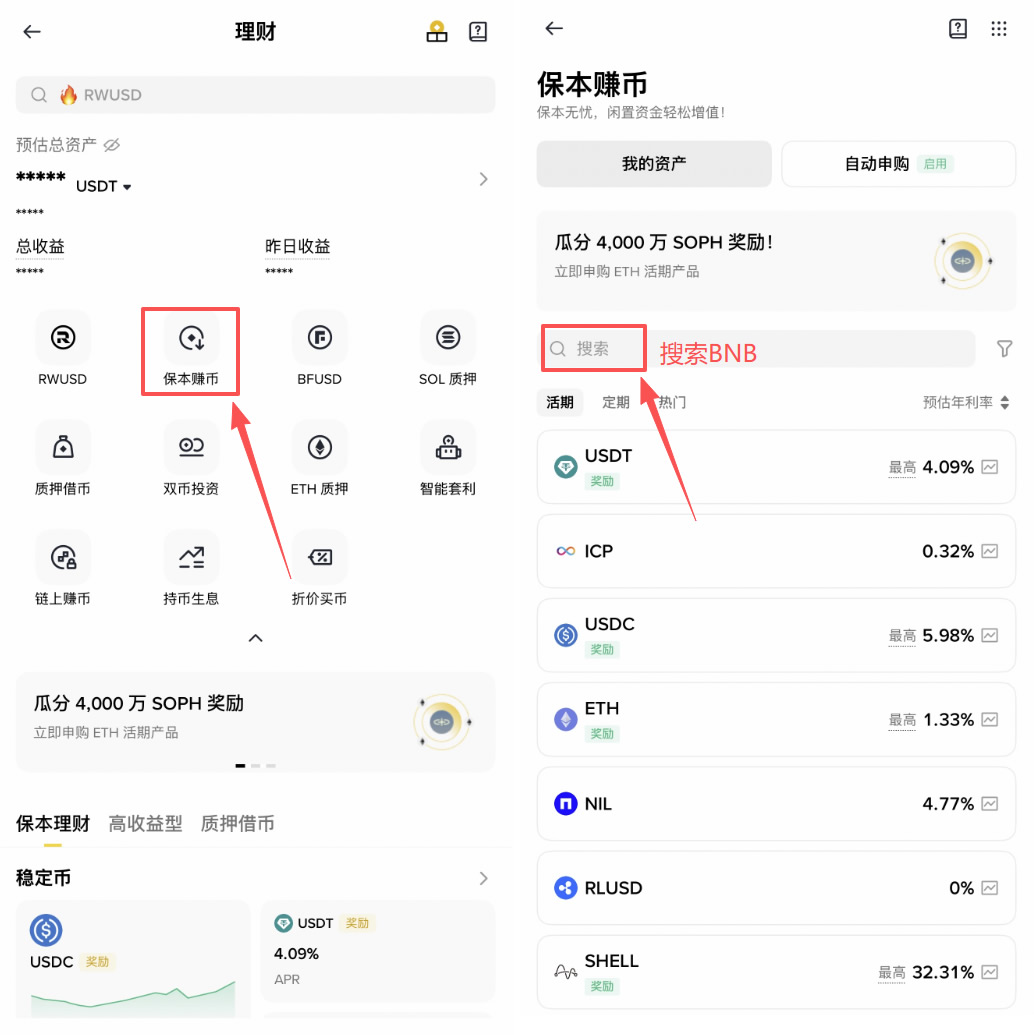Open help guide icon on 保本赚币 page
1034x1035 pixels.
958,28
